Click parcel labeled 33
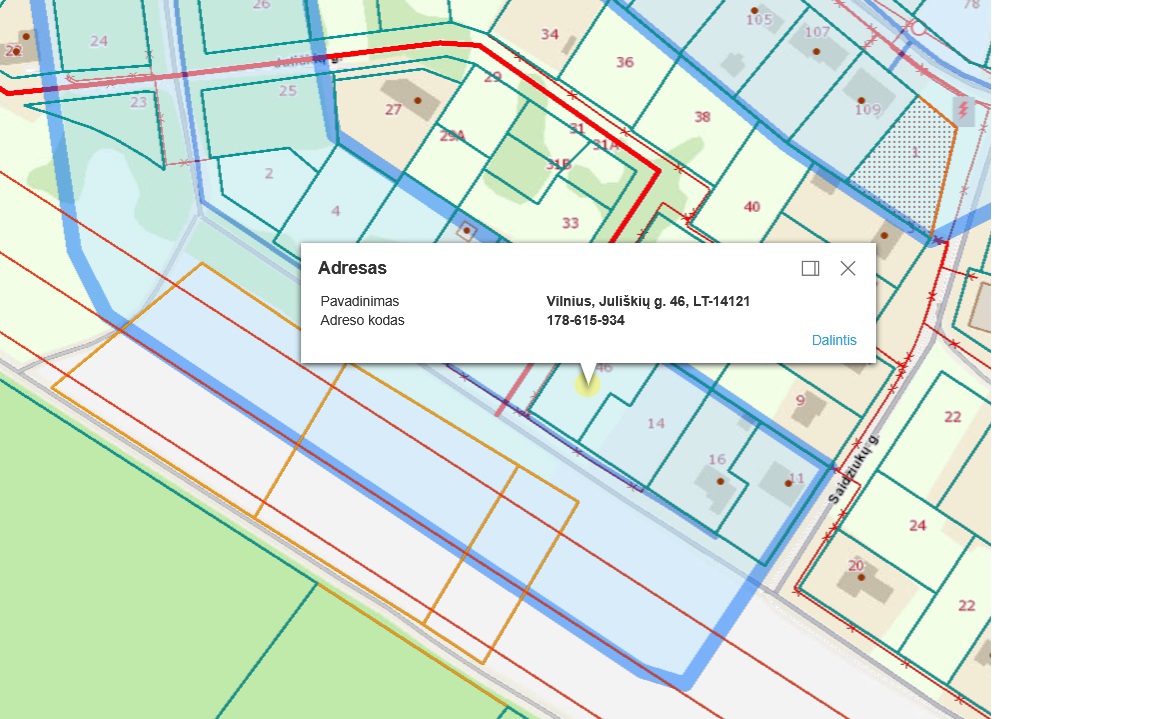The image size is (1152, 719). (x=570, y=223)
